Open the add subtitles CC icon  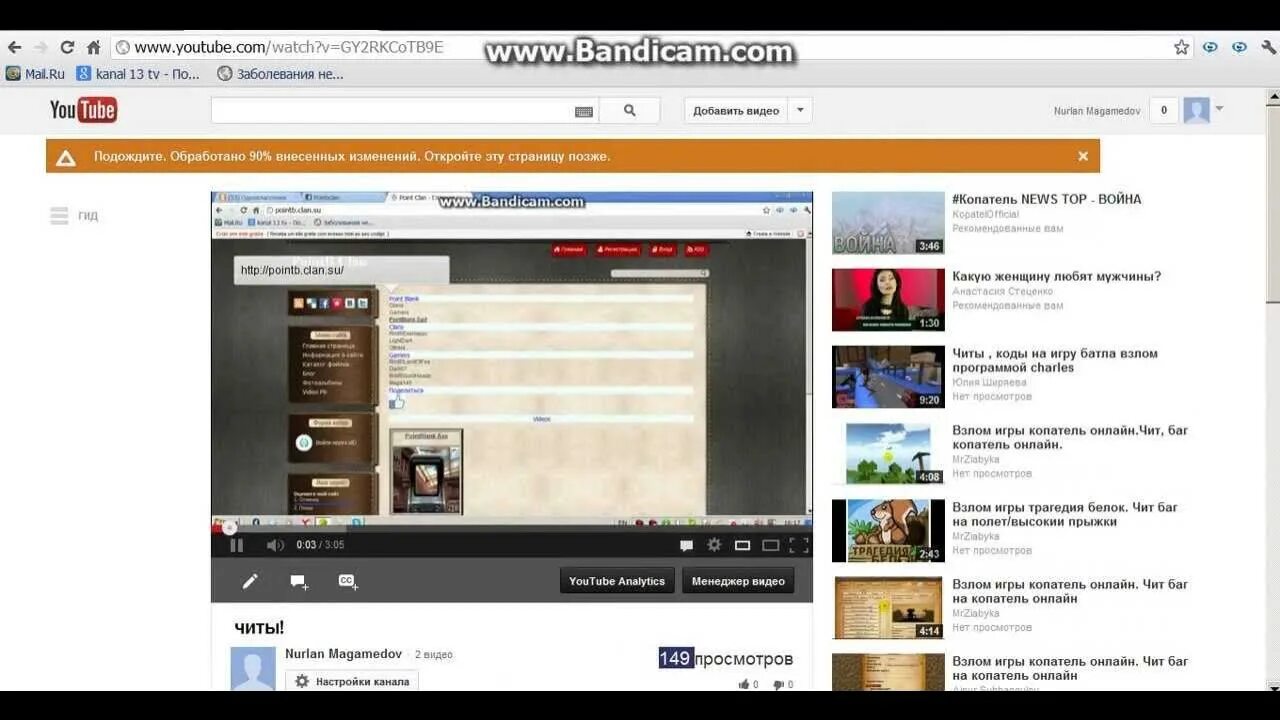[x=348, y=581]
